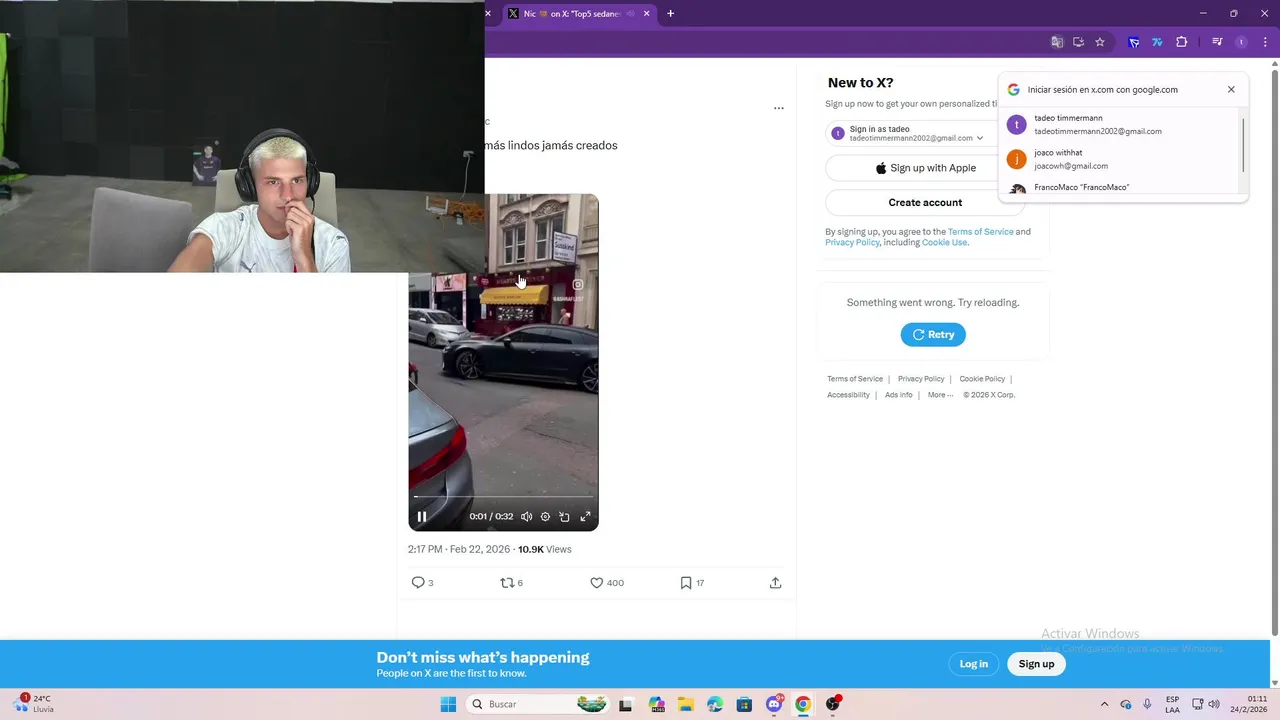Viewport: 1280px width, 720px height.
Task: Select the FrancoMaco Google account
Action: click(x=1121, y=187)
